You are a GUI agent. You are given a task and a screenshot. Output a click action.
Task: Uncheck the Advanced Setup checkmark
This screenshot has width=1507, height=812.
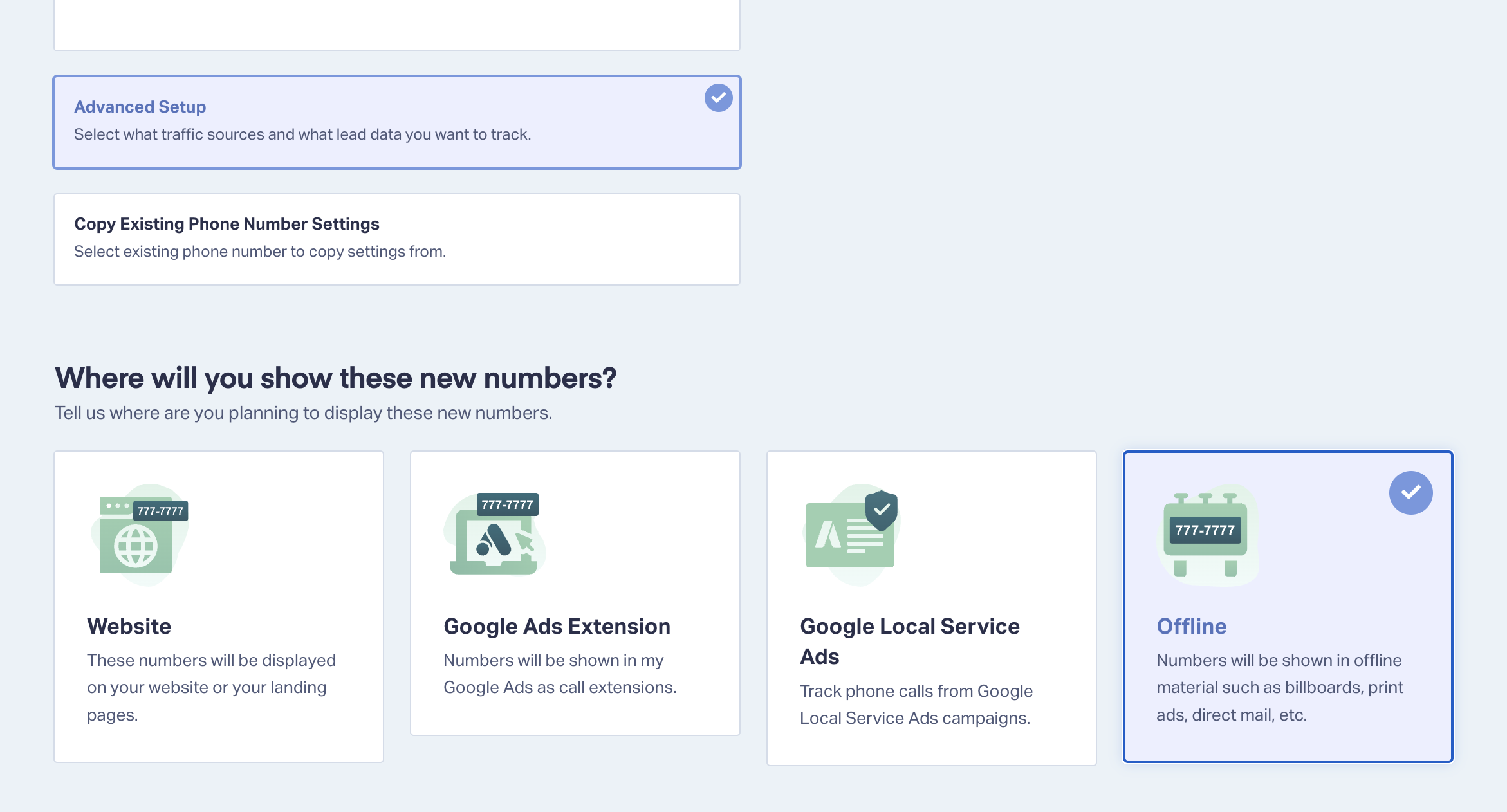click(x=719, y=98)
